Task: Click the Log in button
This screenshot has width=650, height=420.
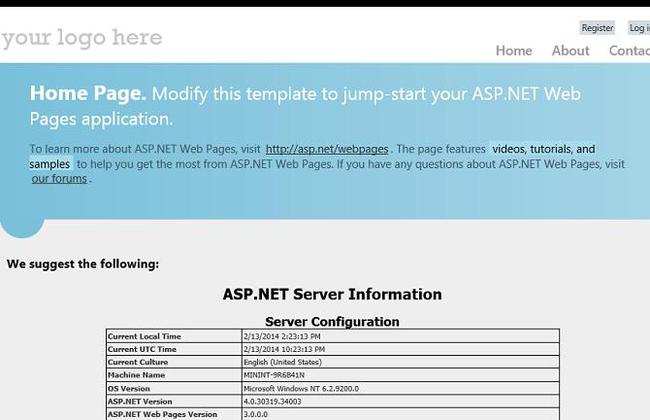Action: tap(639, 28)
